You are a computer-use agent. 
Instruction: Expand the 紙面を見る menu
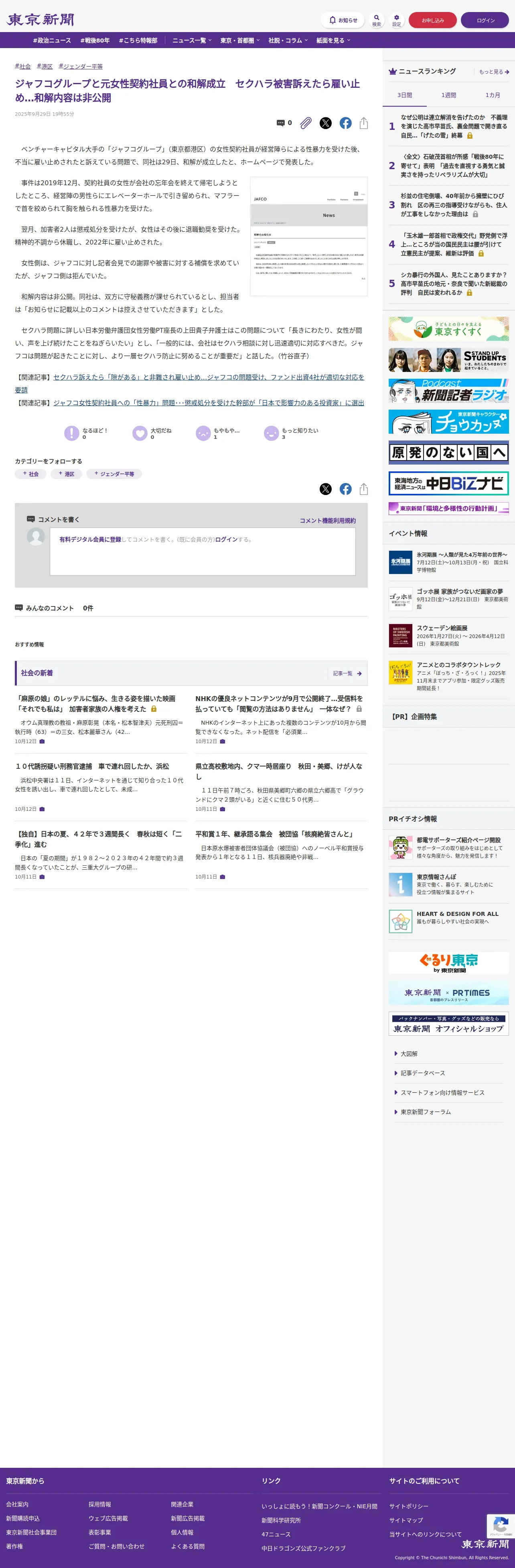[333, 40]
